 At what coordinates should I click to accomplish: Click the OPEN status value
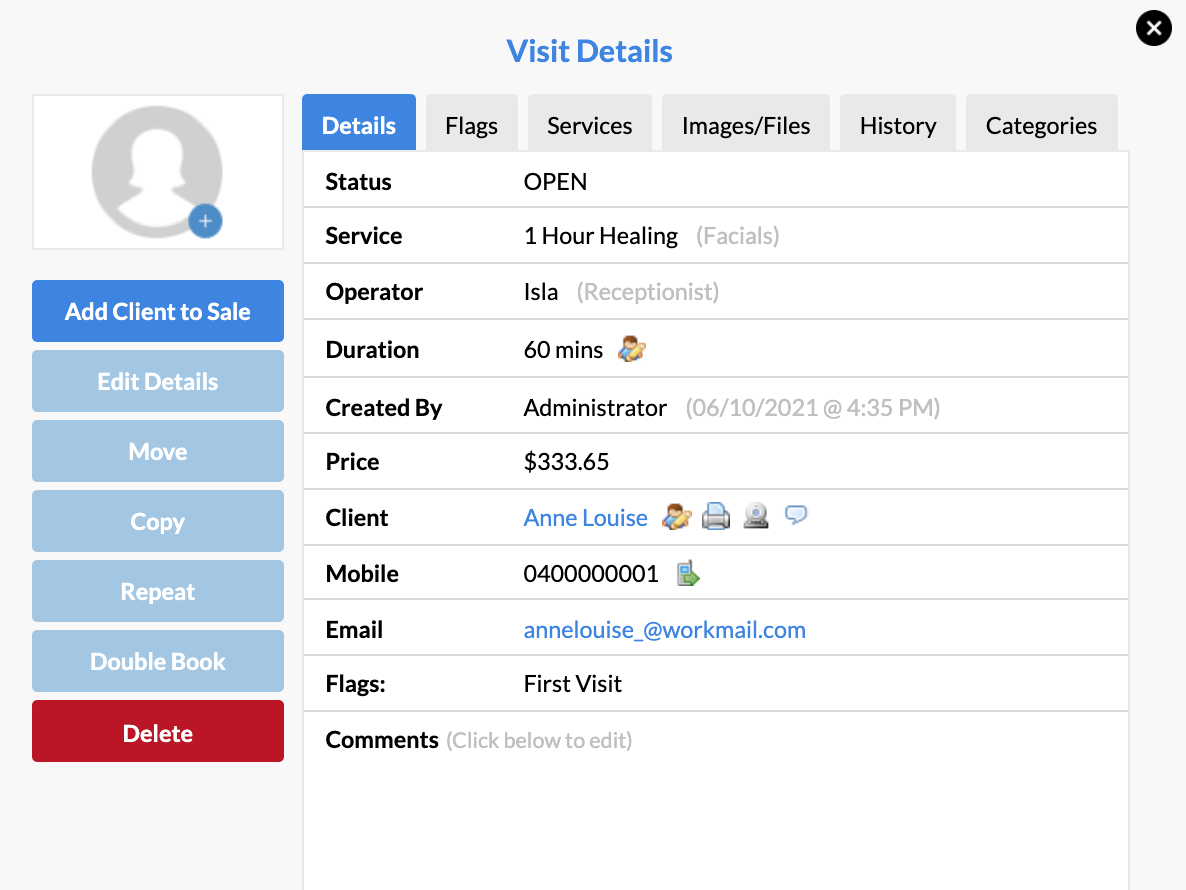coord(555,181)
